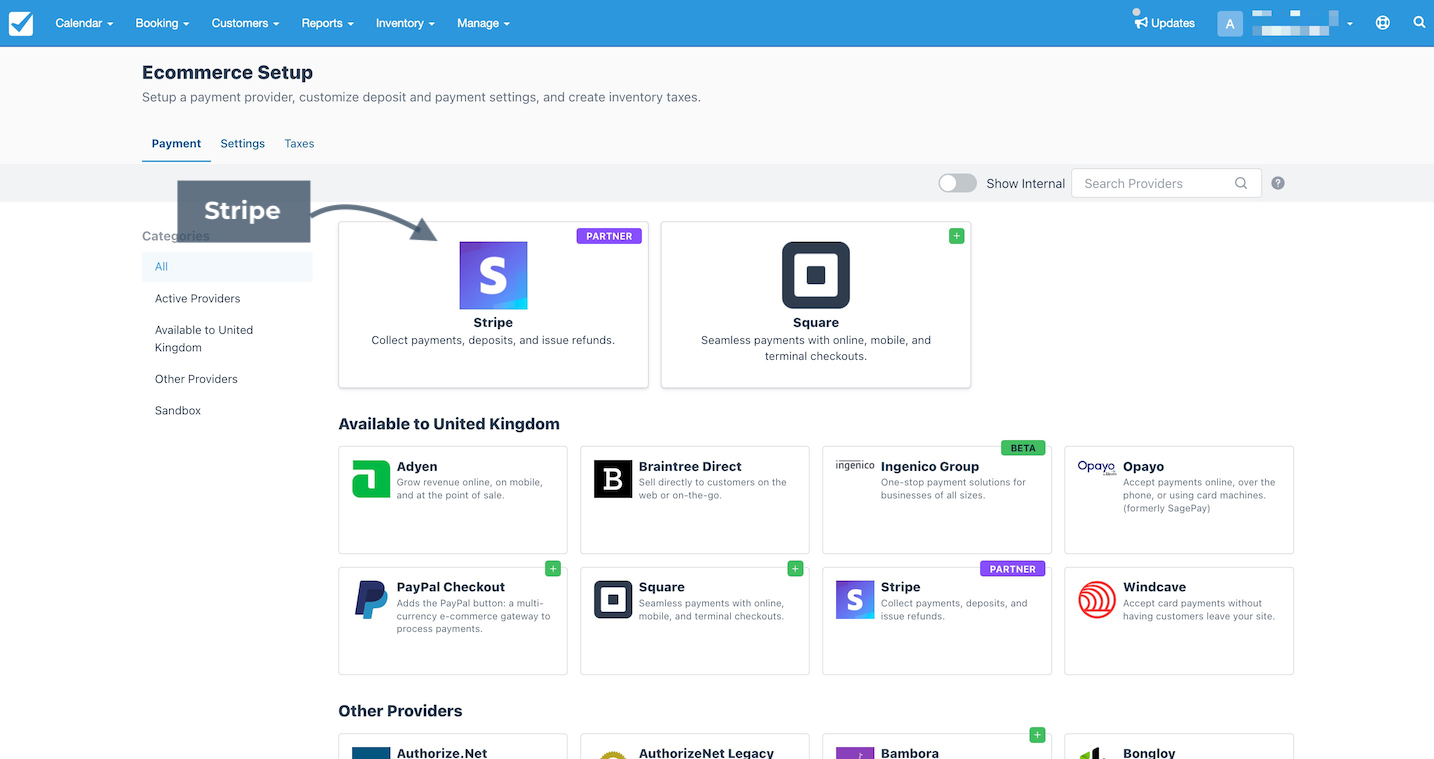
Task: Click the PayPal Checkout logo
Action: point(371,599)
